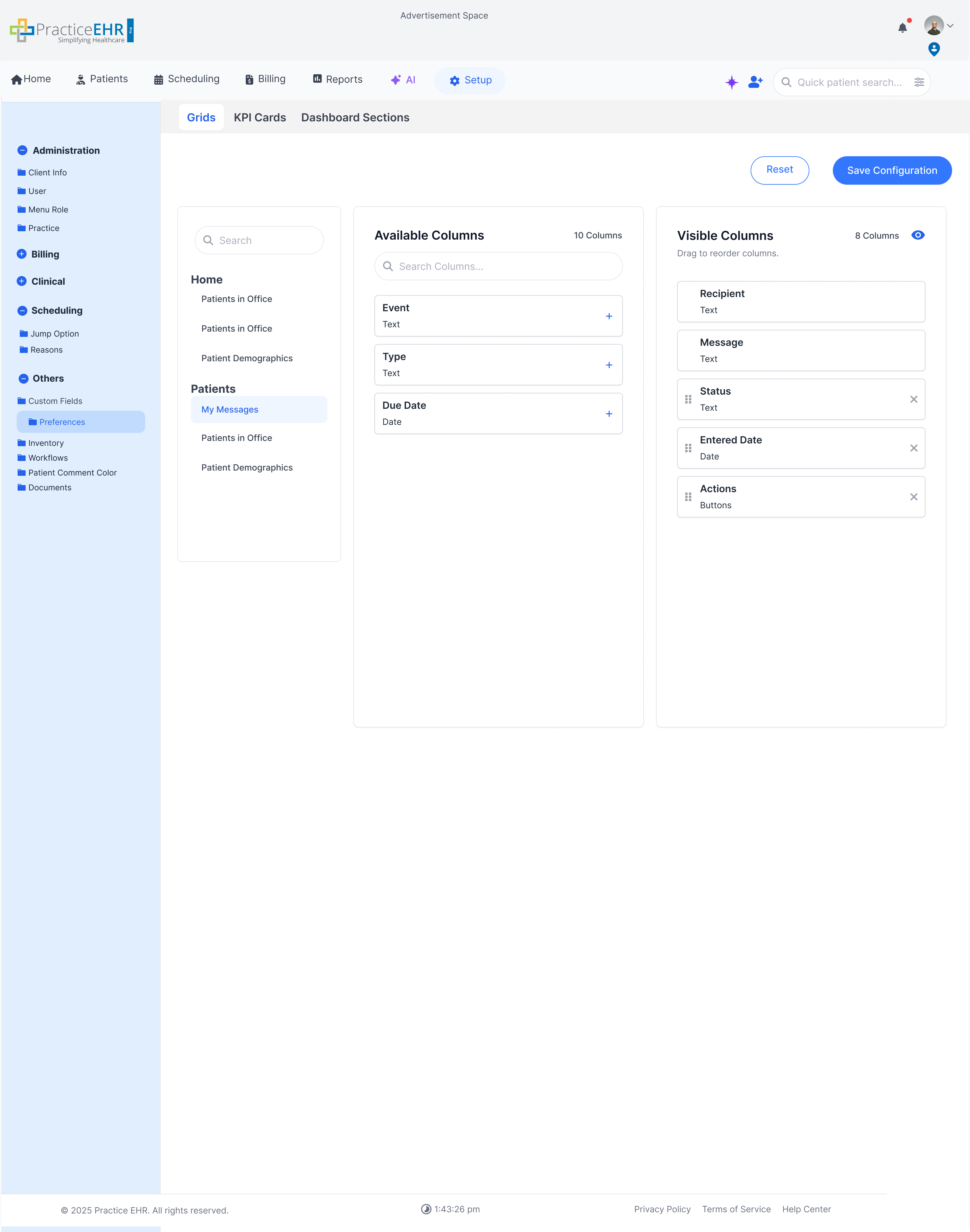Open user avatar dropdown menu
This screenshot has width=970, height=1232.
point(939,26)
